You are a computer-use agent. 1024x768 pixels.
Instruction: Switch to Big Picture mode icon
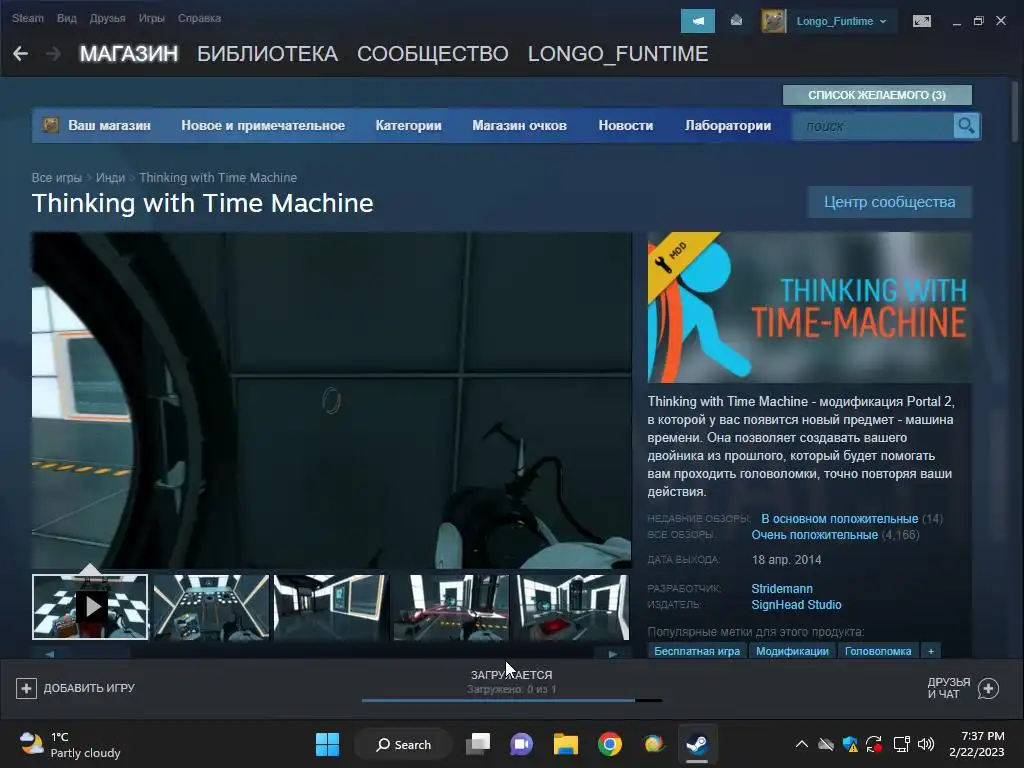[921, 21]
